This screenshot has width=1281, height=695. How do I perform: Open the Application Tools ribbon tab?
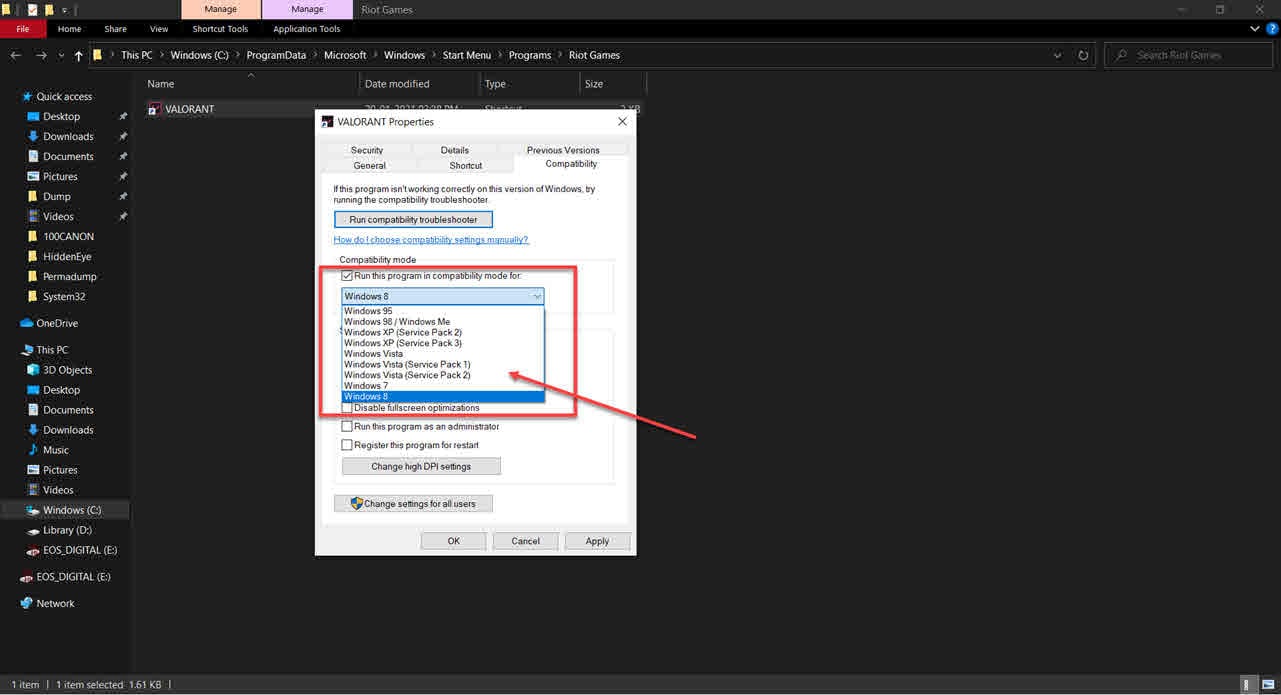[x=307, y=29]
